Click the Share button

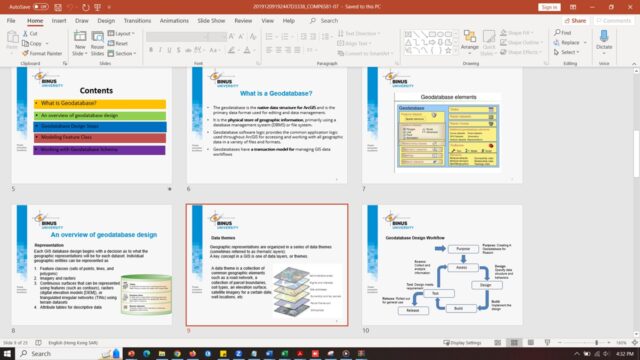(575, 20)
